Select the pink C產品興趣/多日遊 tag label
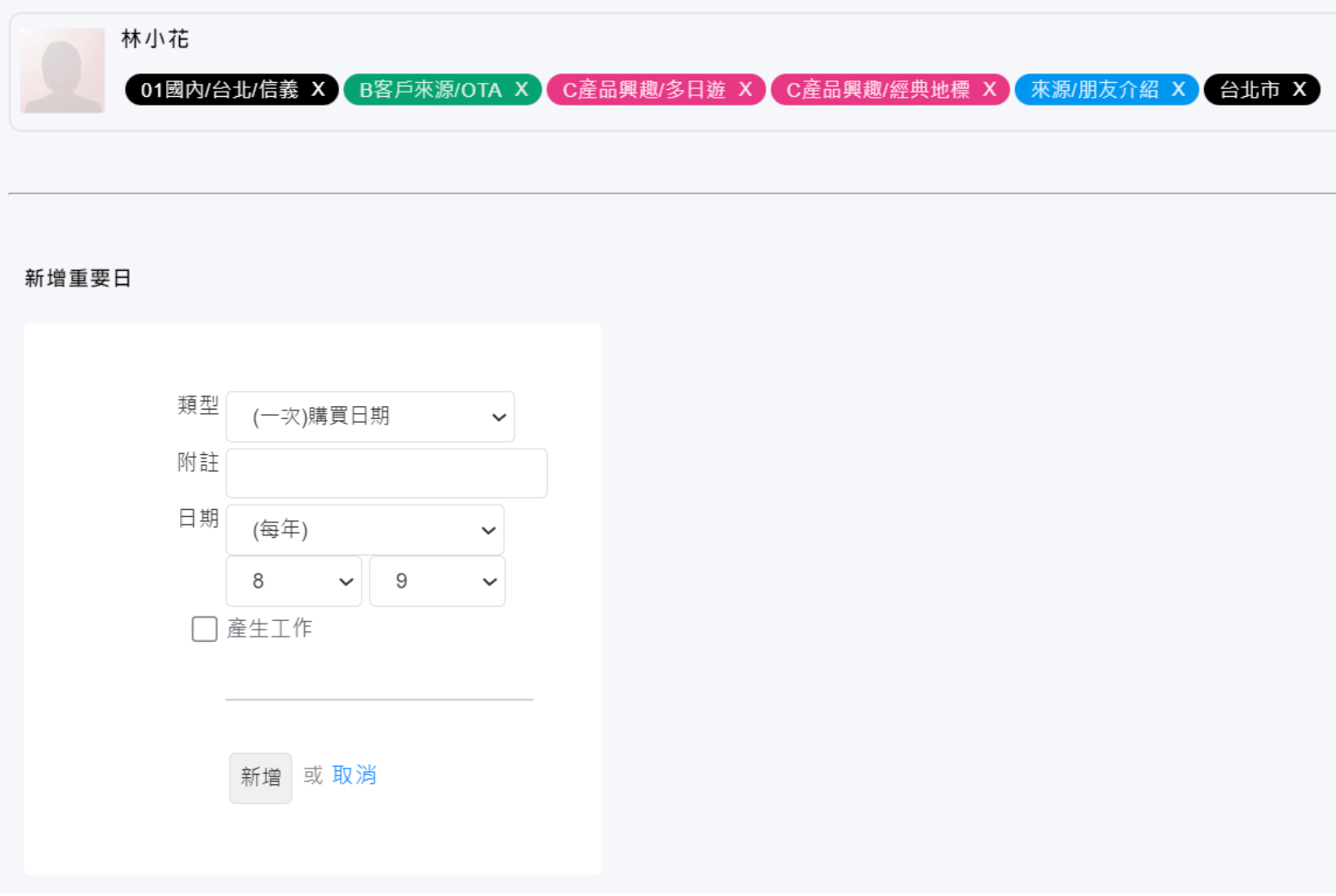Screen dimensions: 1336x896 [644, 90]
